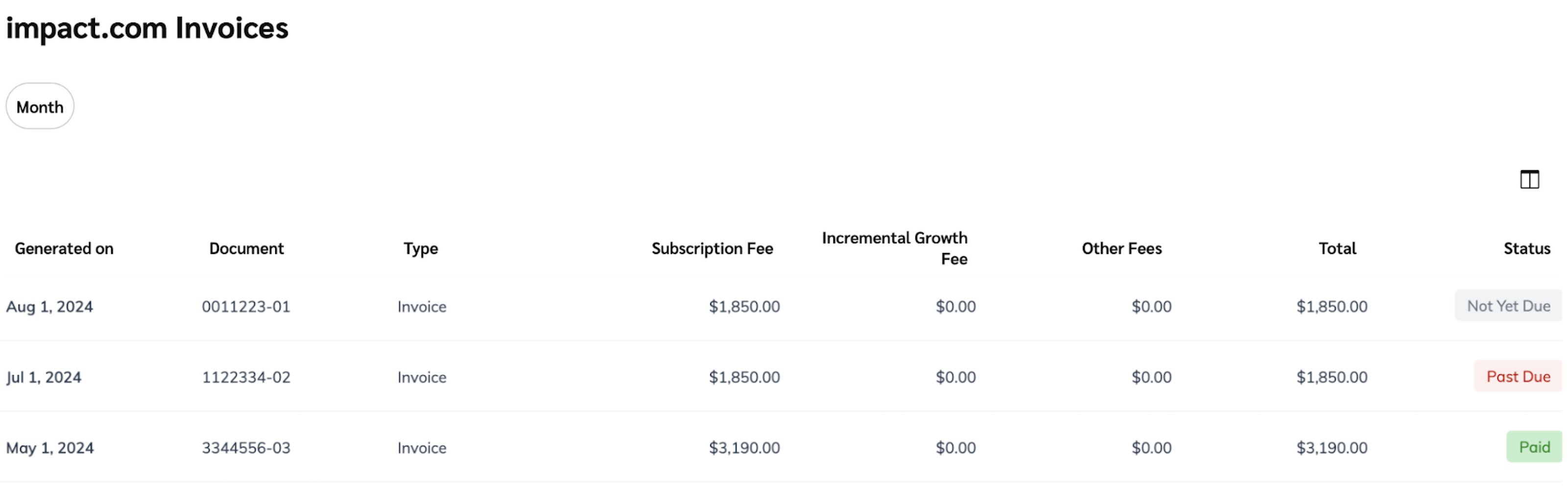Select the Aug 1, 2024 invoice row date

point(49,306)
